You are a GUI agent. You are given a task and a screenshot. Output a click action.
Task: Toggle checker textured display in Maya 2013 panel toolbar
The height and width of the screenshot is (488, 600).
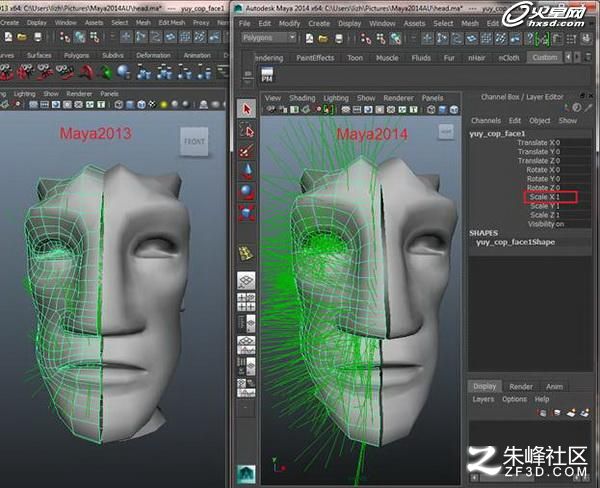(152, 104)
